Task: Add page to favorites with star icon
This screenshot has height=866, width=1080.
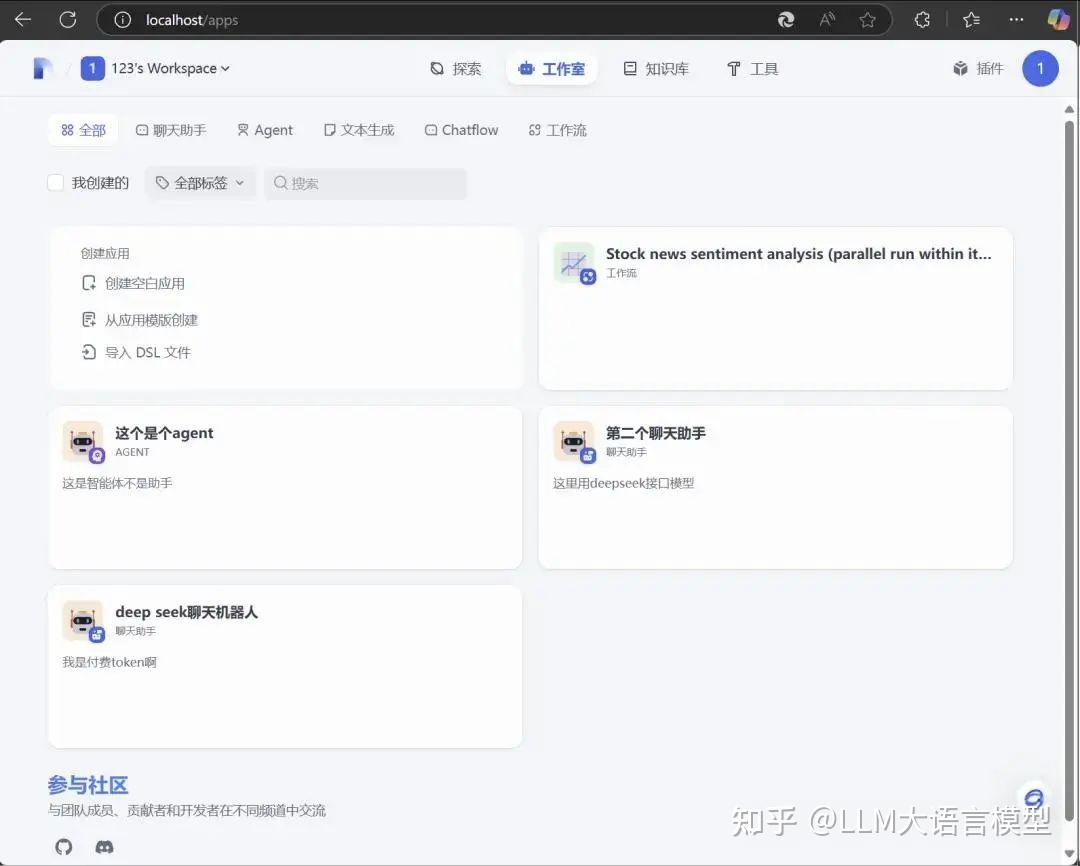Action: (x=867, y=20)
